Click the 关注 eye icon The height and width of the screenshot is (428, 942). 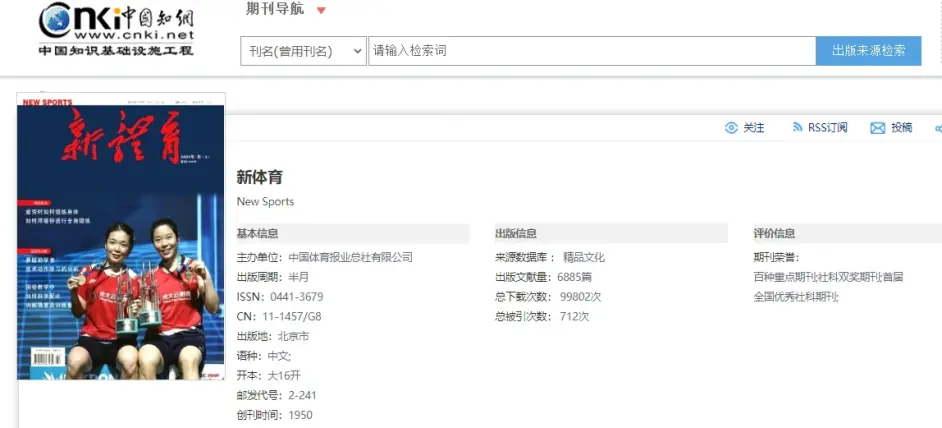tap(731, 127)
